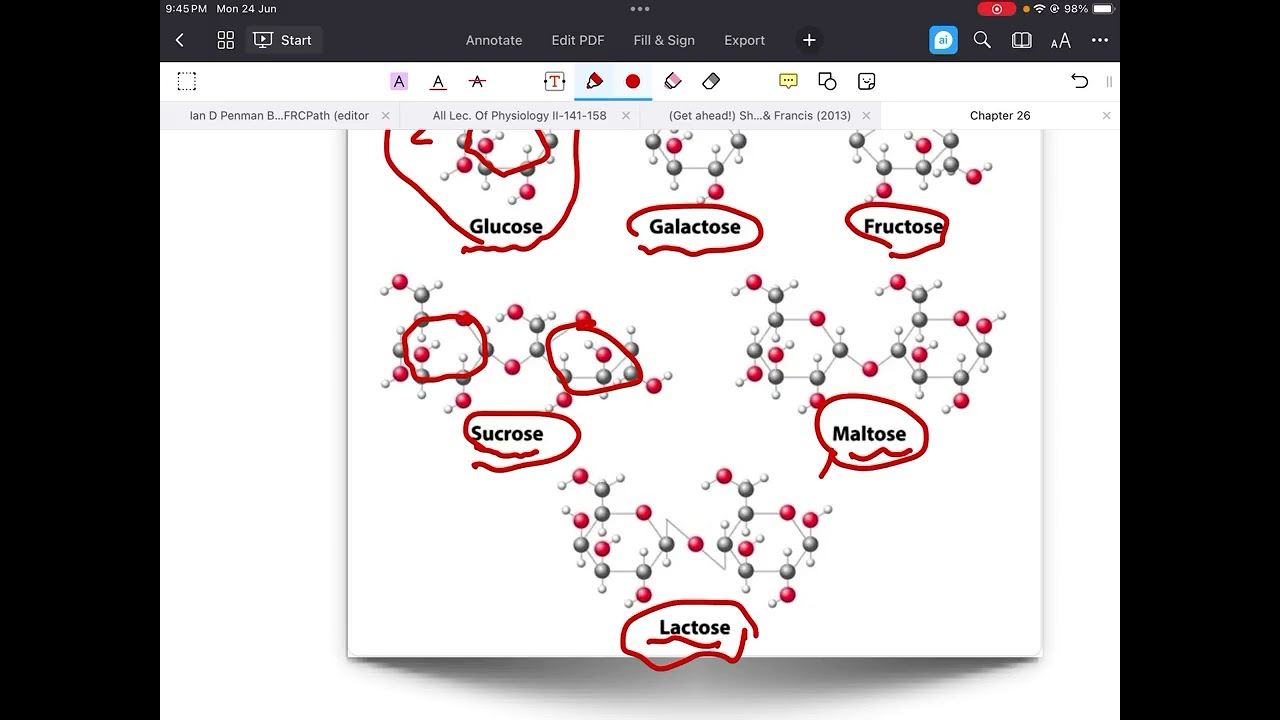Select the text box tool
This screenshot has height=720, width=1280.
point(554,81)
